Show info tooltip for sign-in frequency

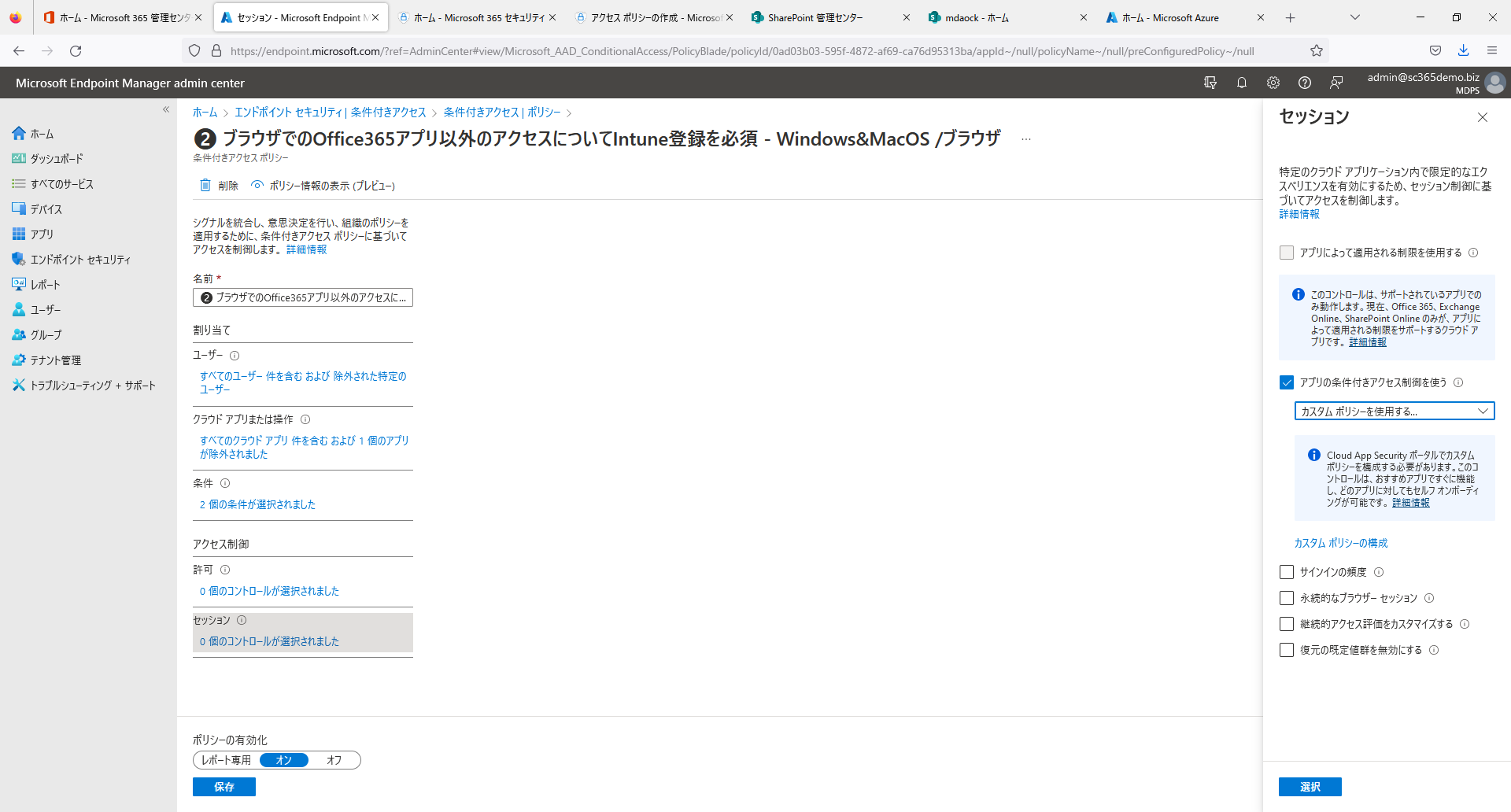point(1379,572)
